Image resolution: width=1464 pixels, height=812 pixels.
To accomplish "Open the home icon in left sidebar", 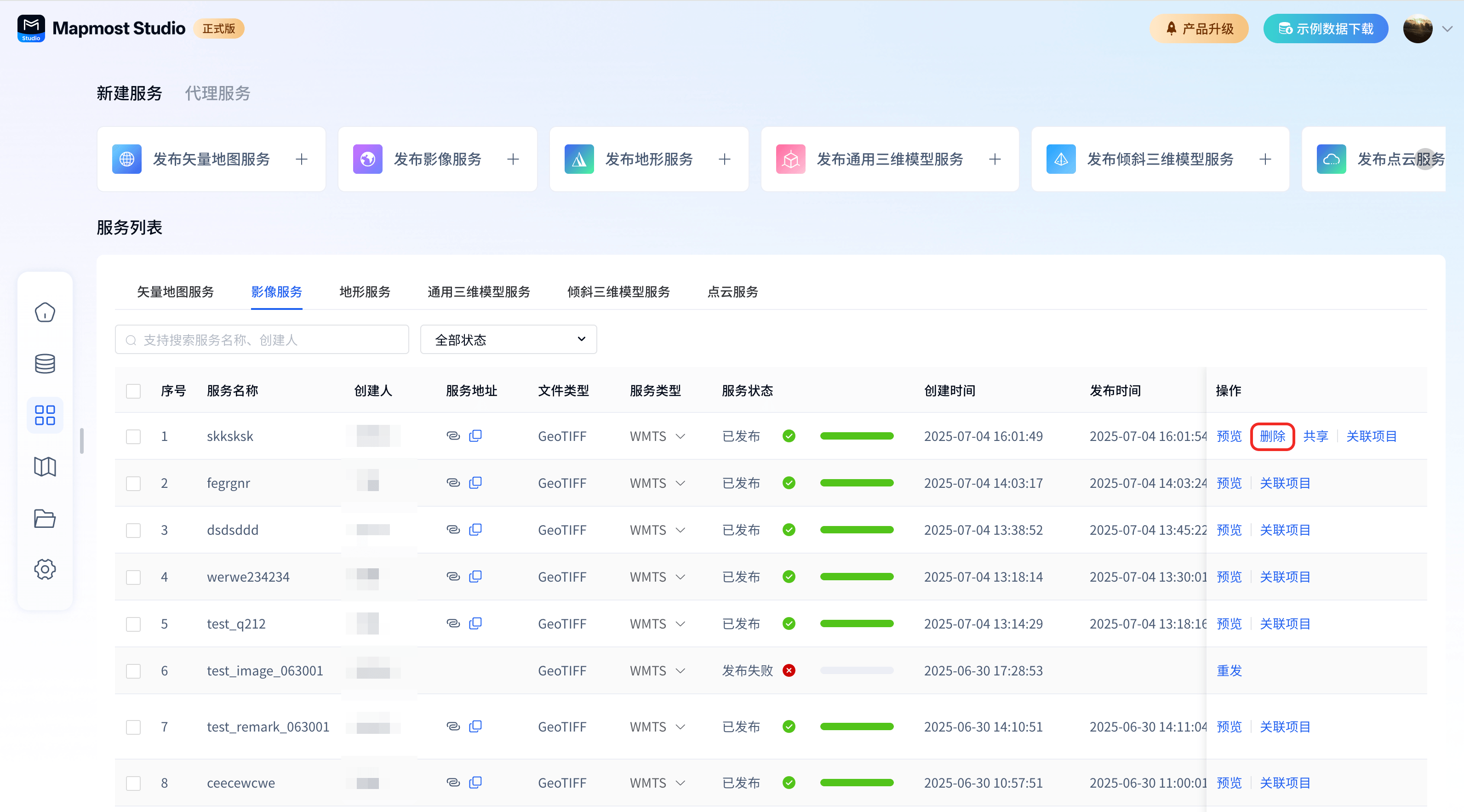I will [45, 312].
